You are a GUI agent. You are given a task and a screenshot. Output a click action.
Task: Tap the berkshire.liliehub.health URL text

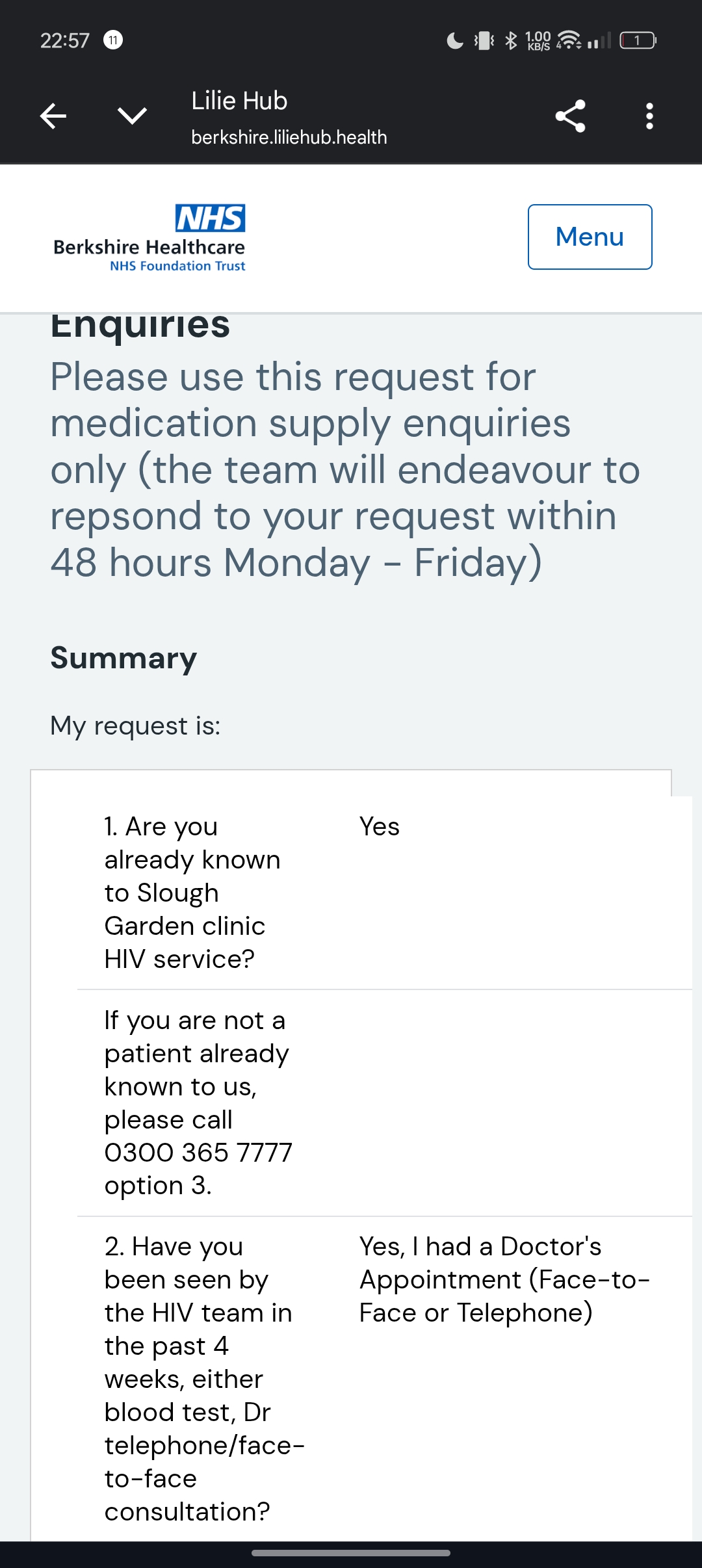pyautogui.click(x=289, y=137)
